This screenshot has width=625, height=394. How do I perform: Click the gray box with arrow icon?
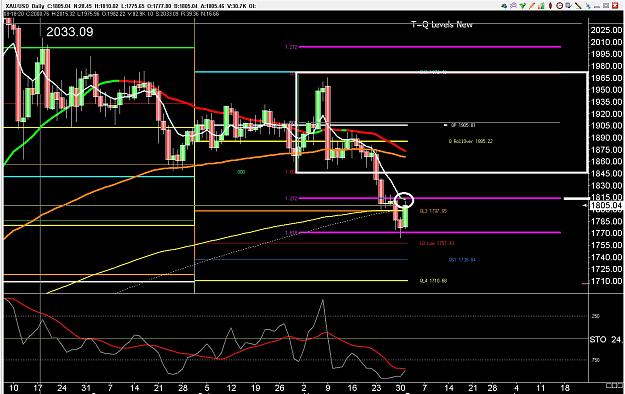click(569, 6)
